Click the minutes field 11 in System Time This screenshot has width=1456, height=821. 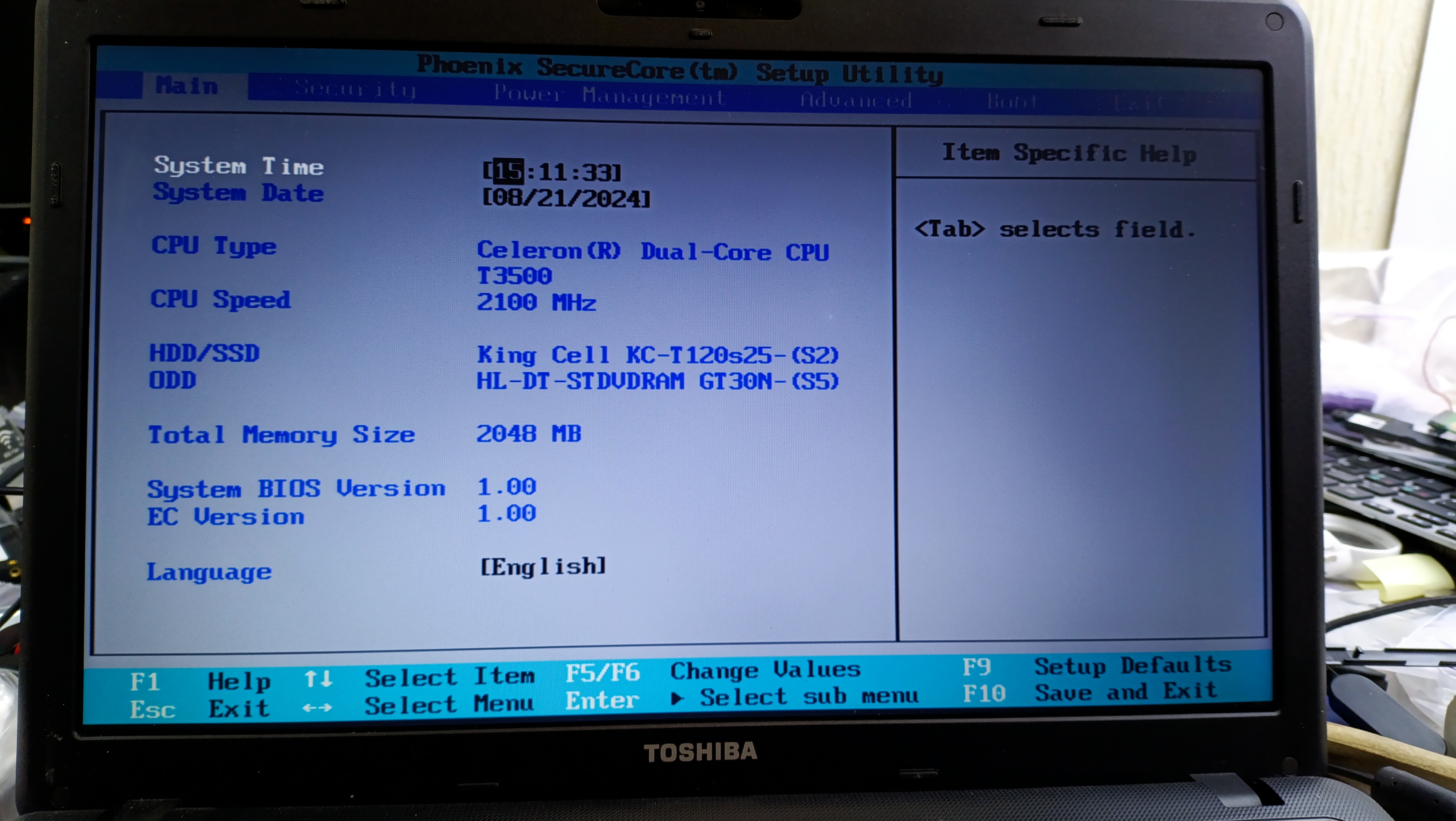(552, 172)
